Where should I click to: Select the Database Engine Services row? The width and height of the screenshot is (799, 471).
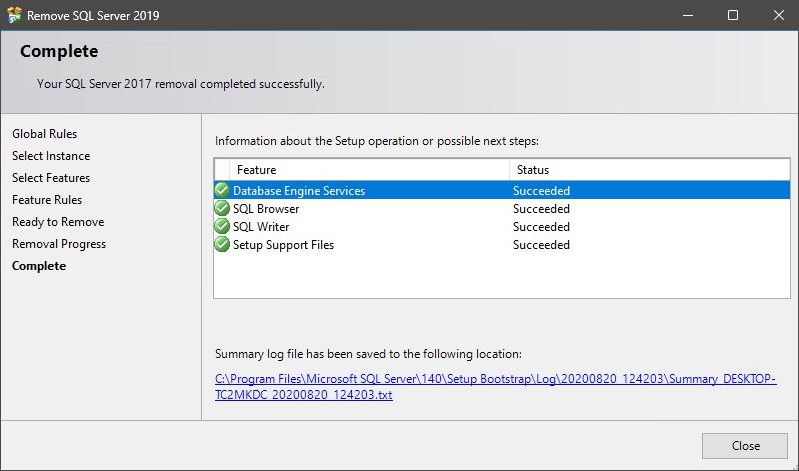(502, 190)
